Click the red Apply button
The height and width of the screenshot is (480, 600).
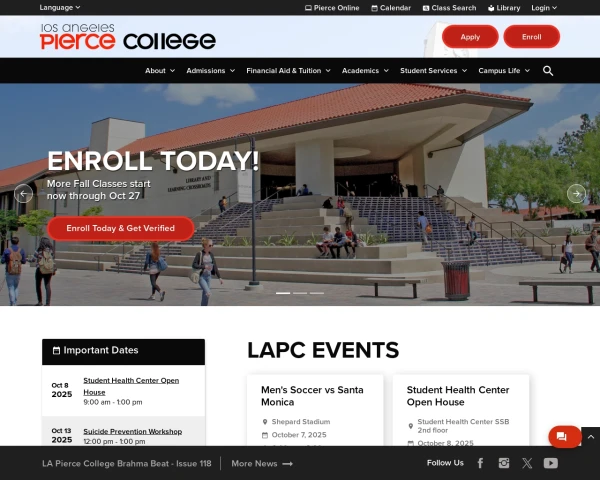tap(470, 37)
